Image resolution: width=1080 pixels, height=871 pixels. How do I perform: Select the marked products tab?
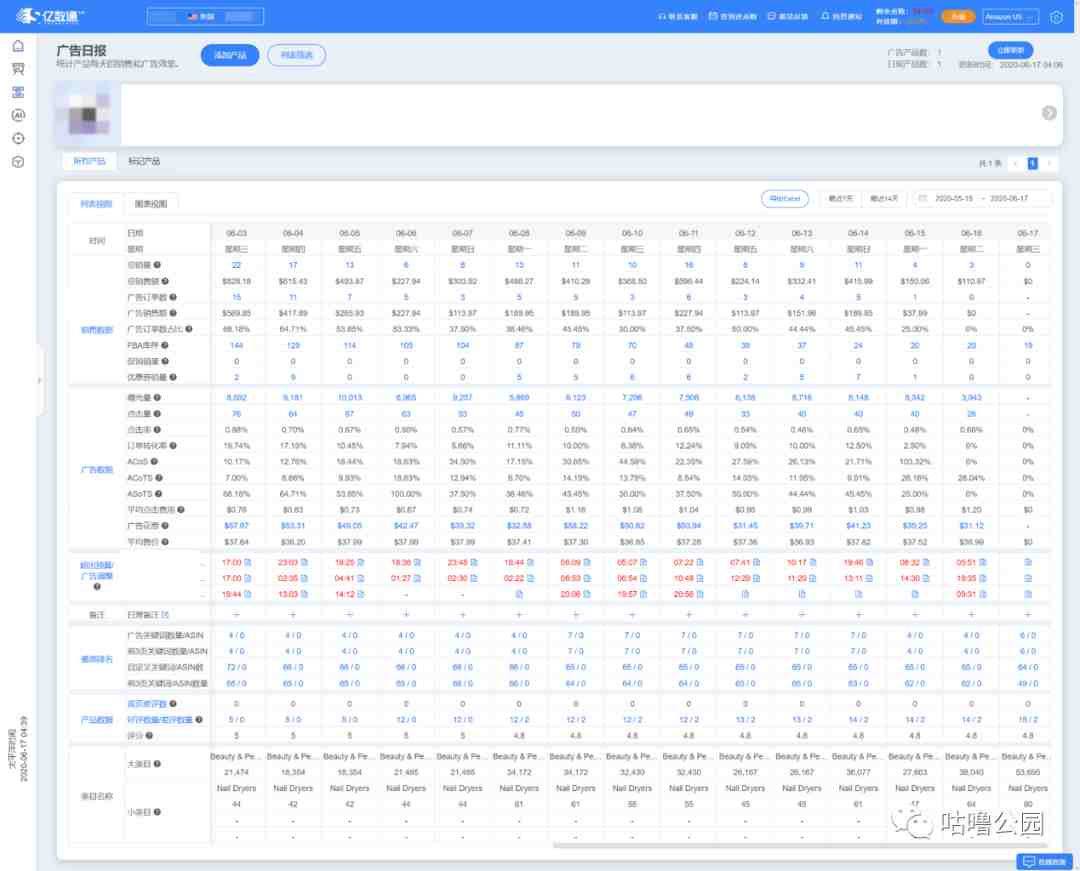coord(144,161)
